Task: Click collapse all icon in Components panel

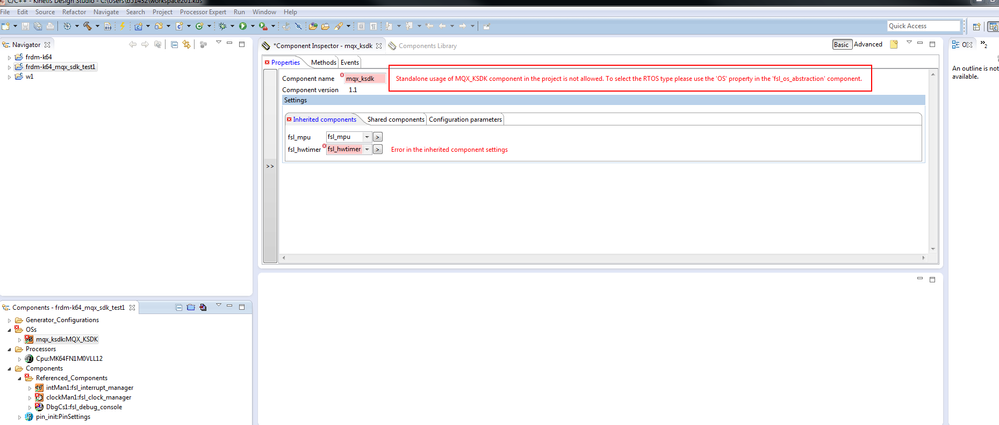Action: tap(180, 307)
